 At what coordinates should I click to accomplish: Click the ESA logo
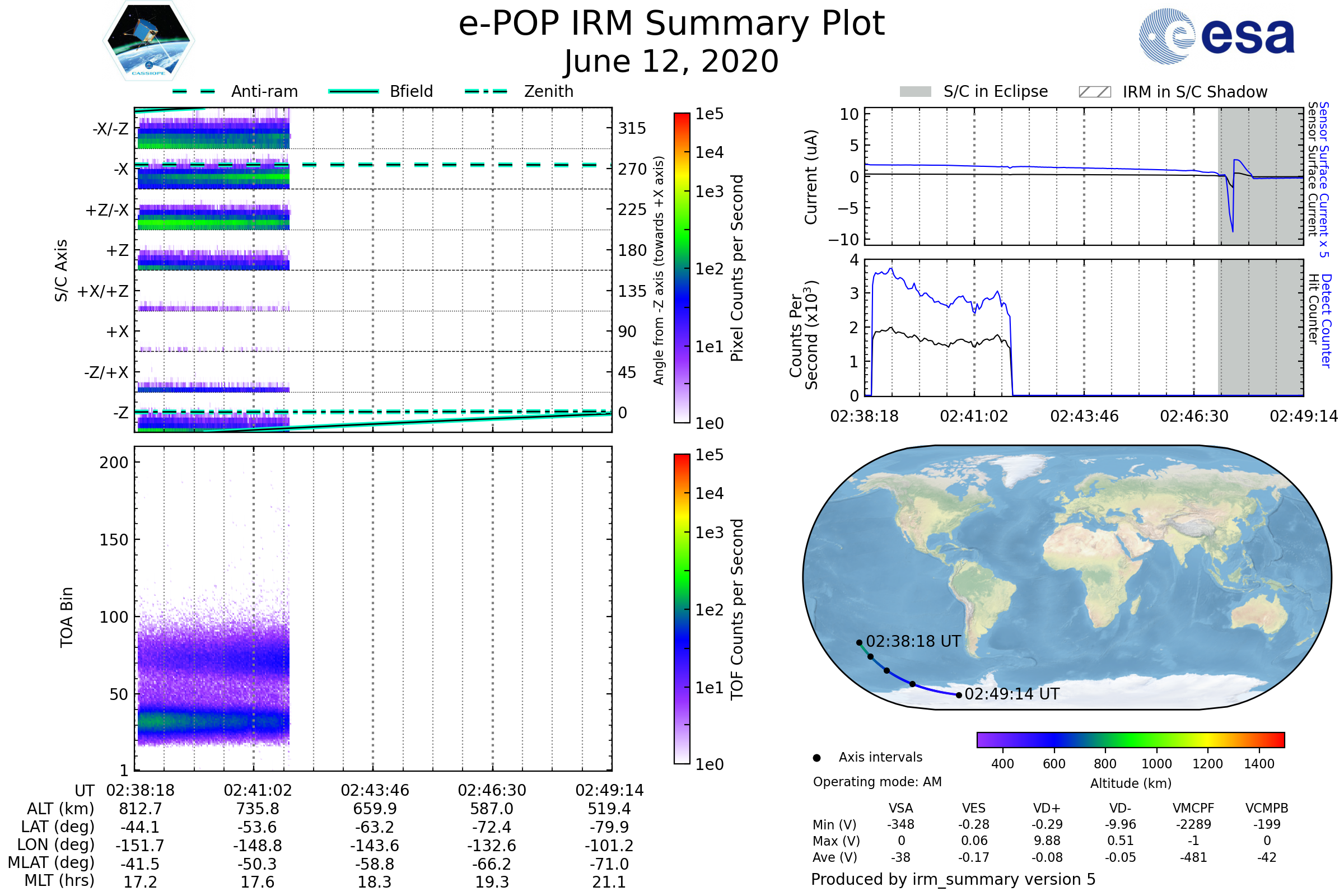coord(1216,36)
